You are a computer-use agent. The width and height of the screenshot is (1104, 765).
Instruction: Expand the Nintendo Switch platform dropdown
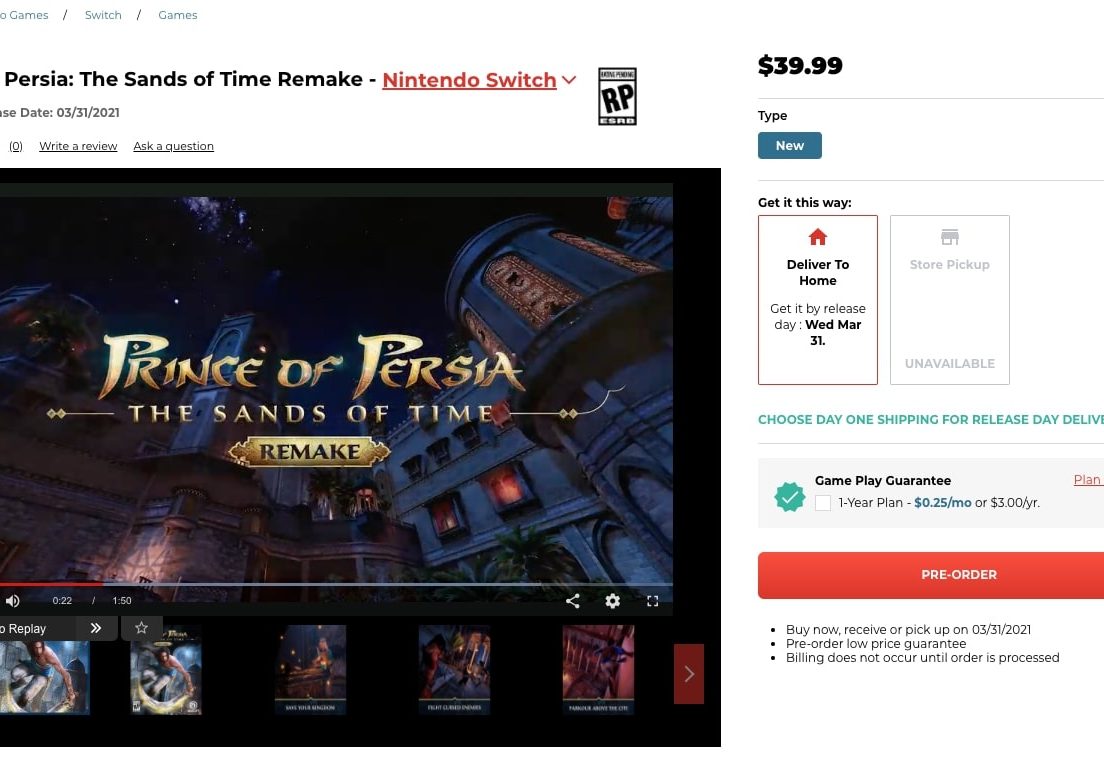point(479,80)
